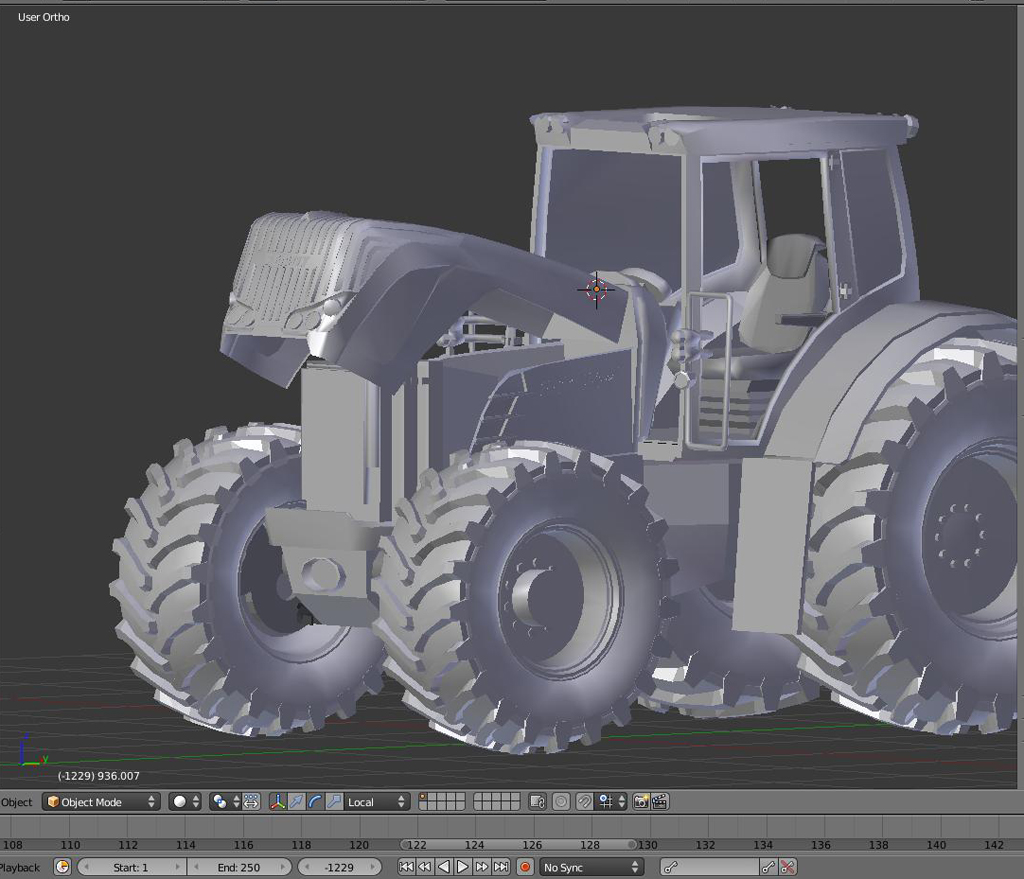Toggle lock camera and layers to scene
This screenshot has width=1024, height=879.
pyautogui.click(x=537, y=802)
